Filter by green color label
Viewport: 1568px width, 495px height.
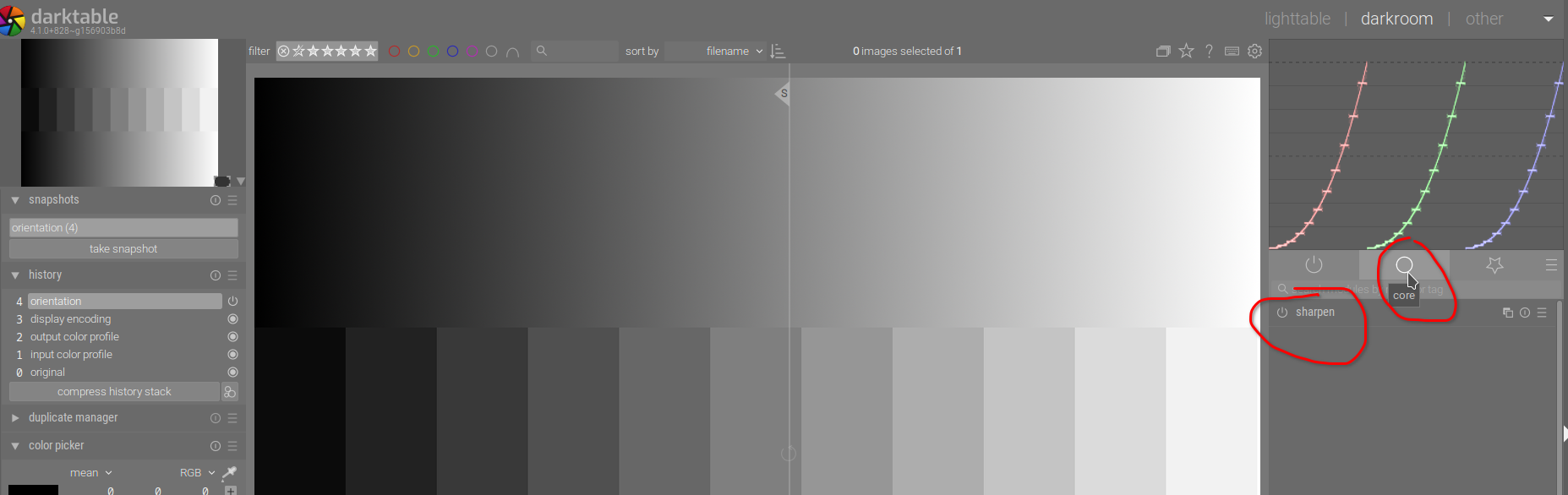pyautogui.click(x=433, y=52)
